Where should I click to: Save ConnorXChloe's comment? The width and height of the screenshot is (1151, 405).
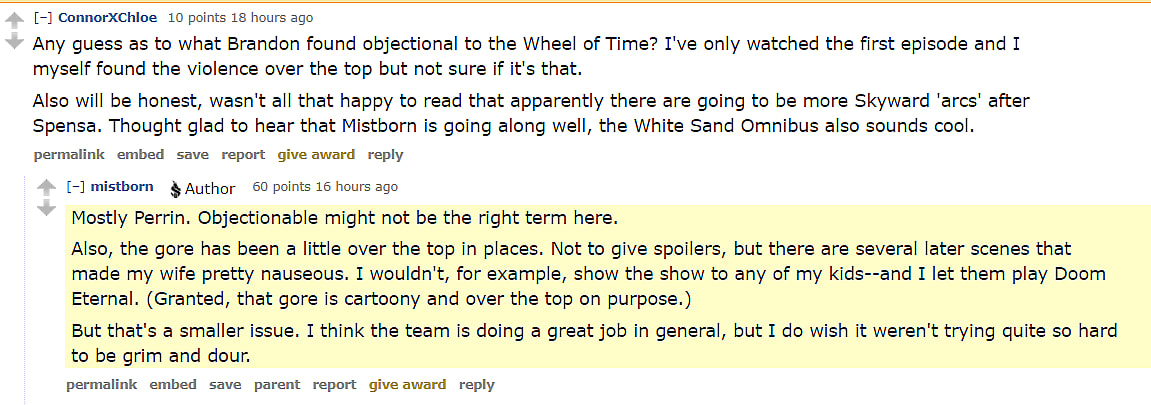click(x=193, y=155)
